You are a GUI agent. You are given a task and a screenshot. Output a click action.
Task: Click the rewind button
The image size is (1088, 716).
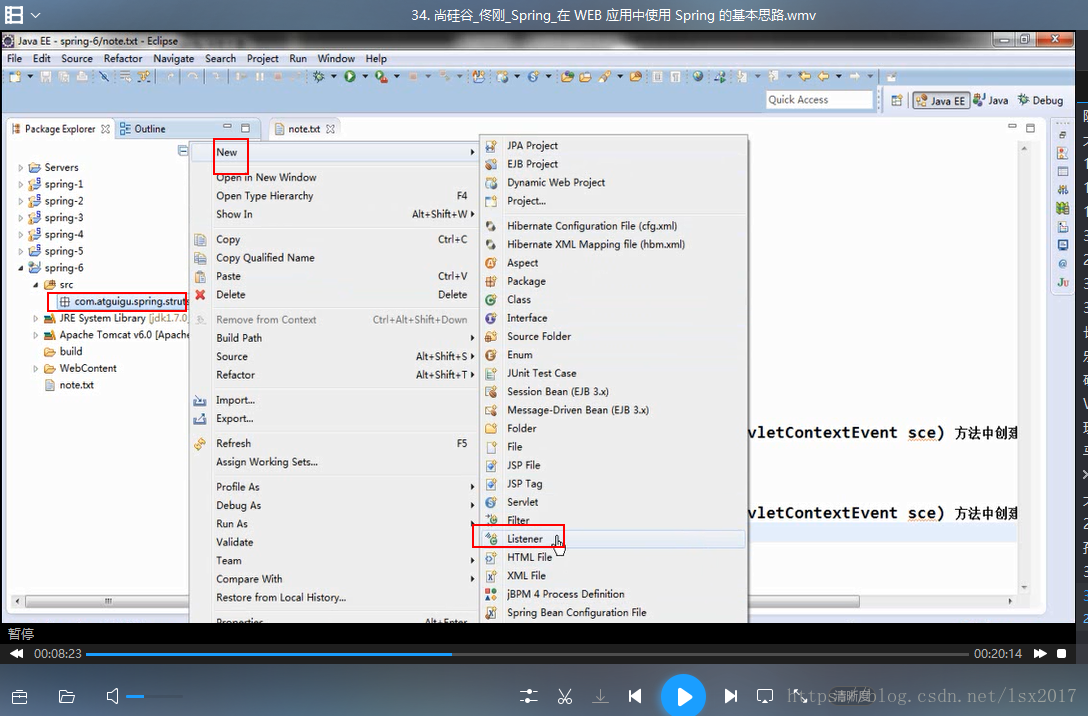[x=17, y=654]
